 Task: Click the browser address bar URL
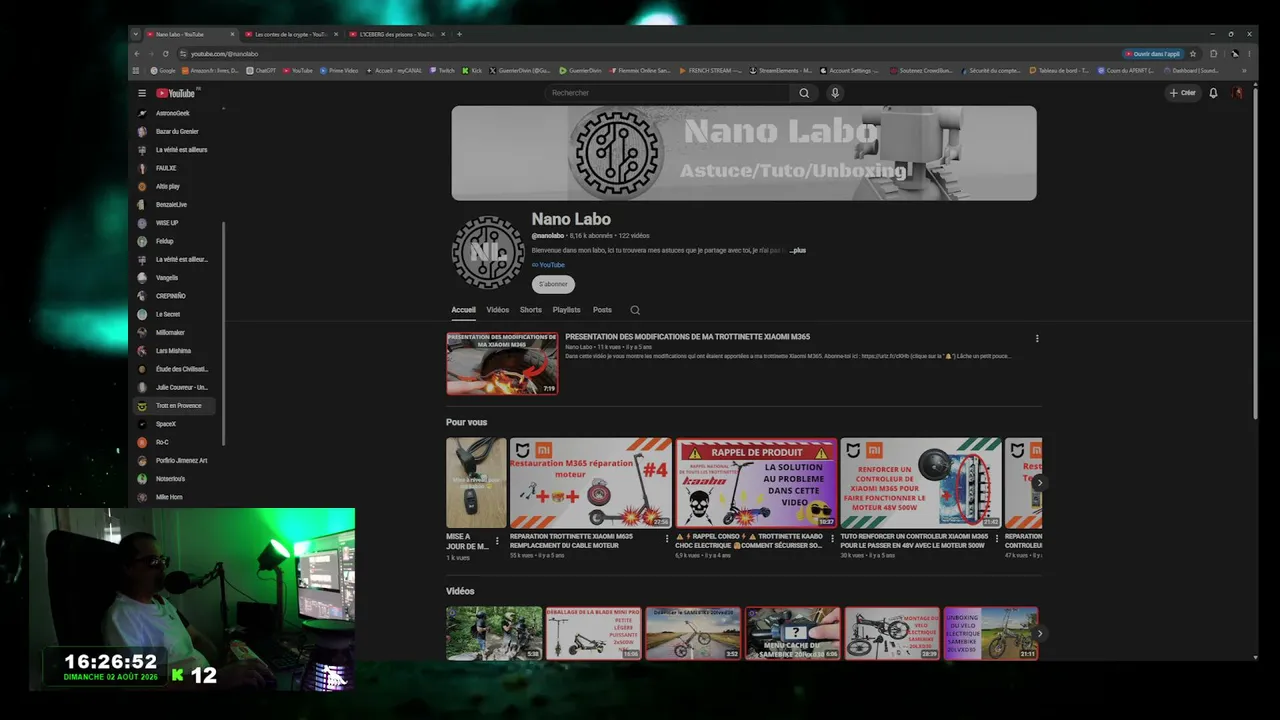[224, 54]
